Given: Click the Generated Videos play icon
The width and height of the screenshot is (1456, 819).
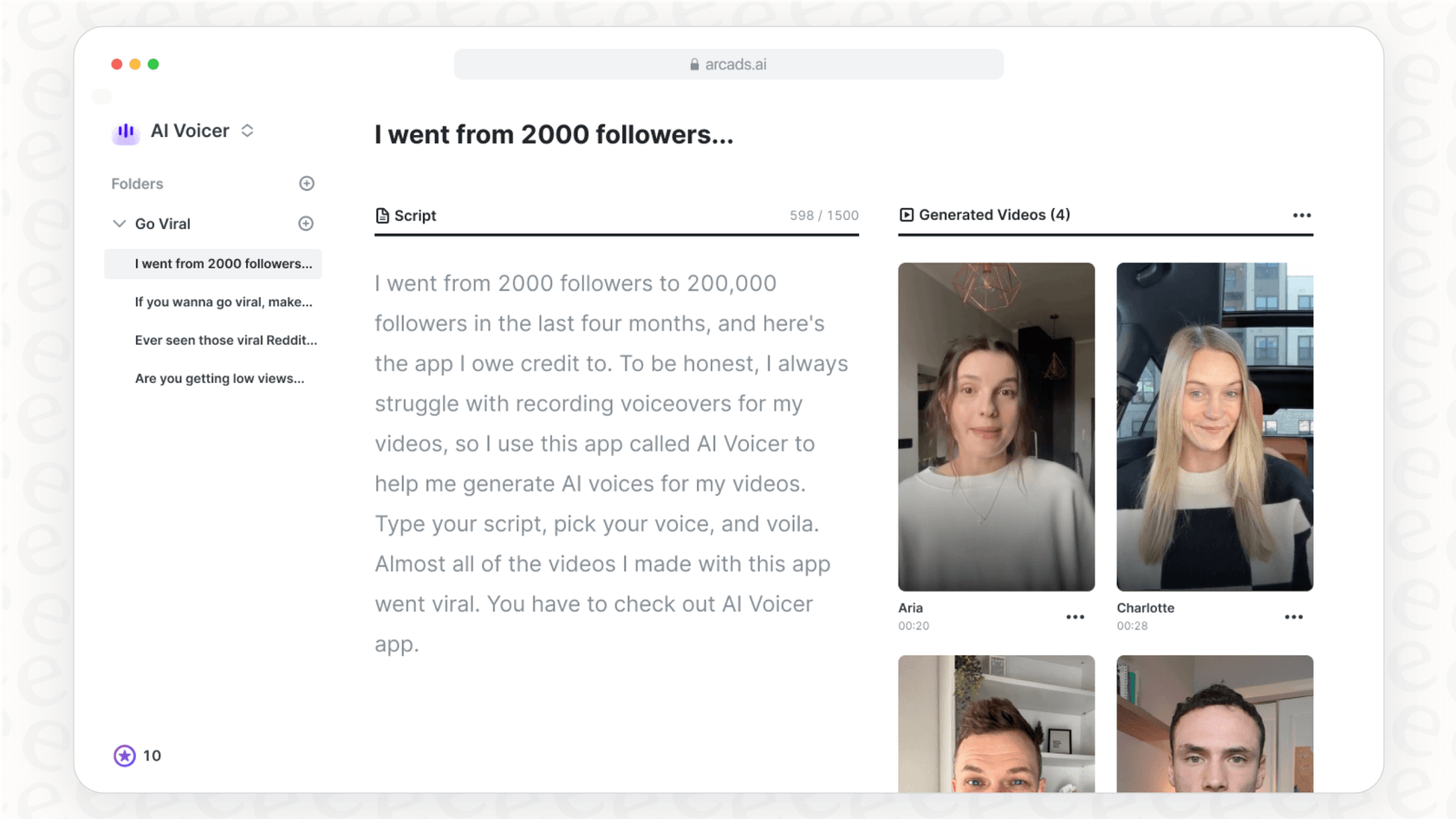Looking at the screenshot, I should click(x=907, y=215).
